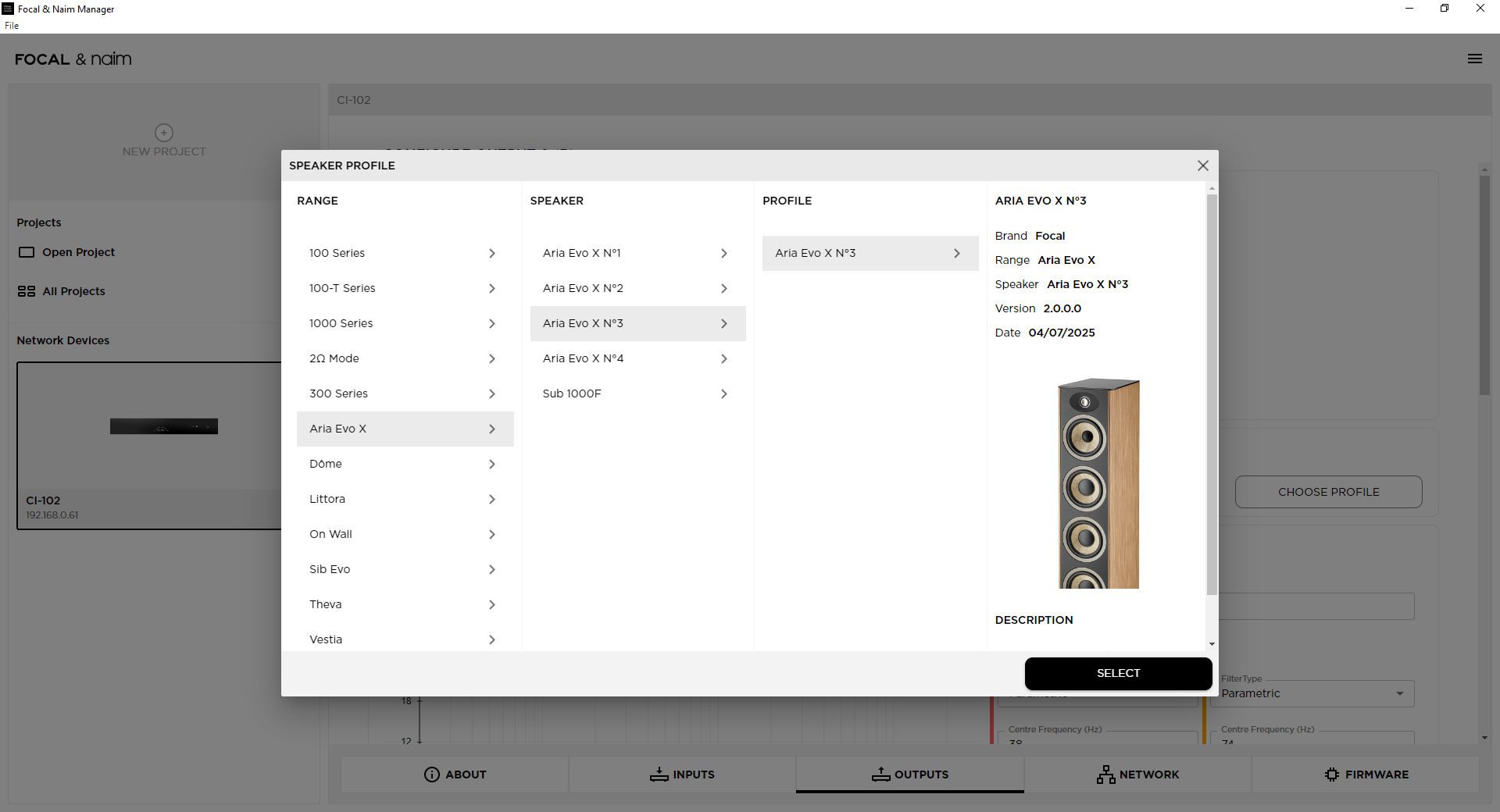This screenshot has height=812, width=1500.
Task: Open the File menu
Action: (x=12, y=26)
